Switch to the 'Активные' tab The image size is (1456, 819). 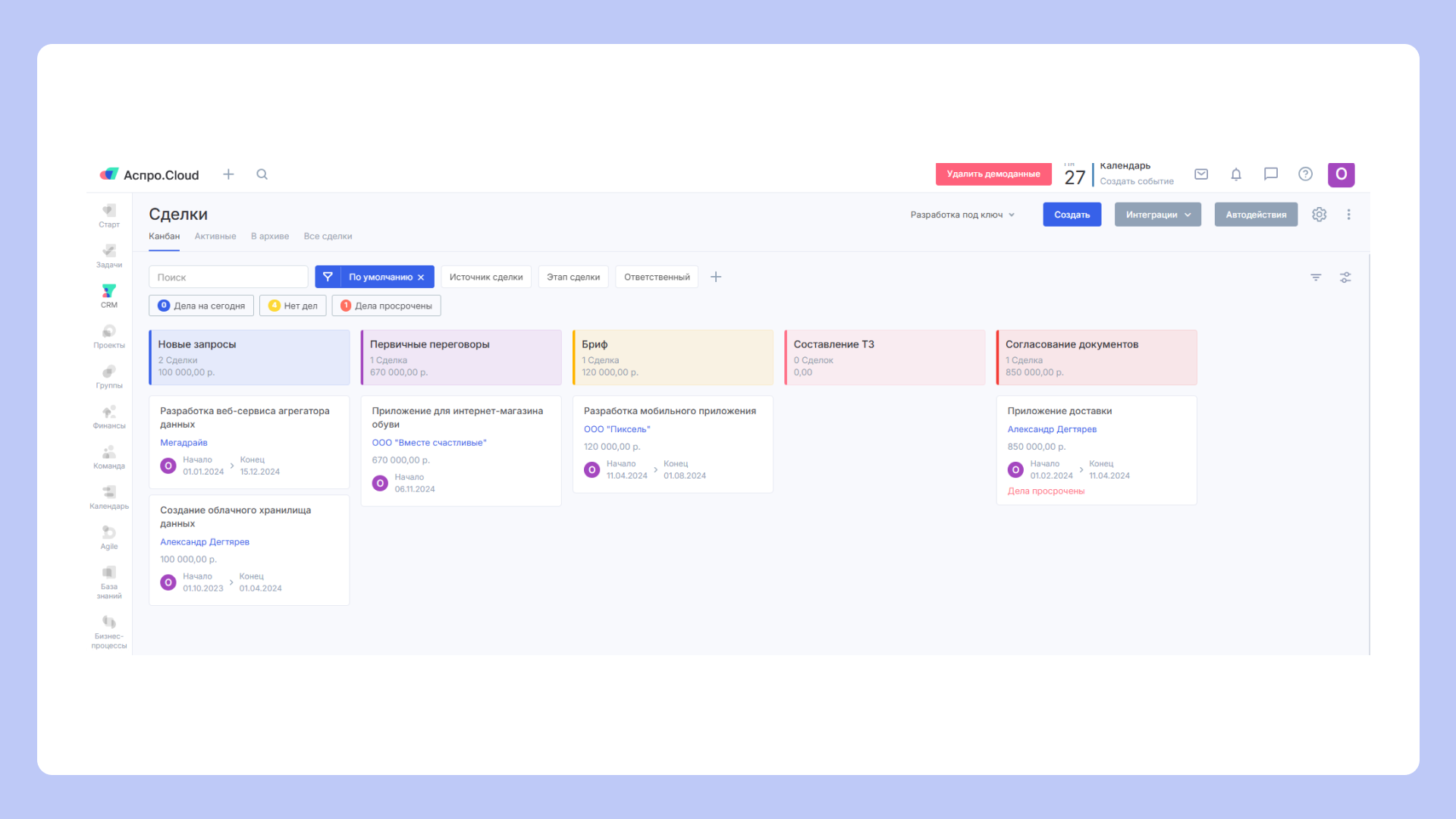pyautogui.click(x=215, y=237)
